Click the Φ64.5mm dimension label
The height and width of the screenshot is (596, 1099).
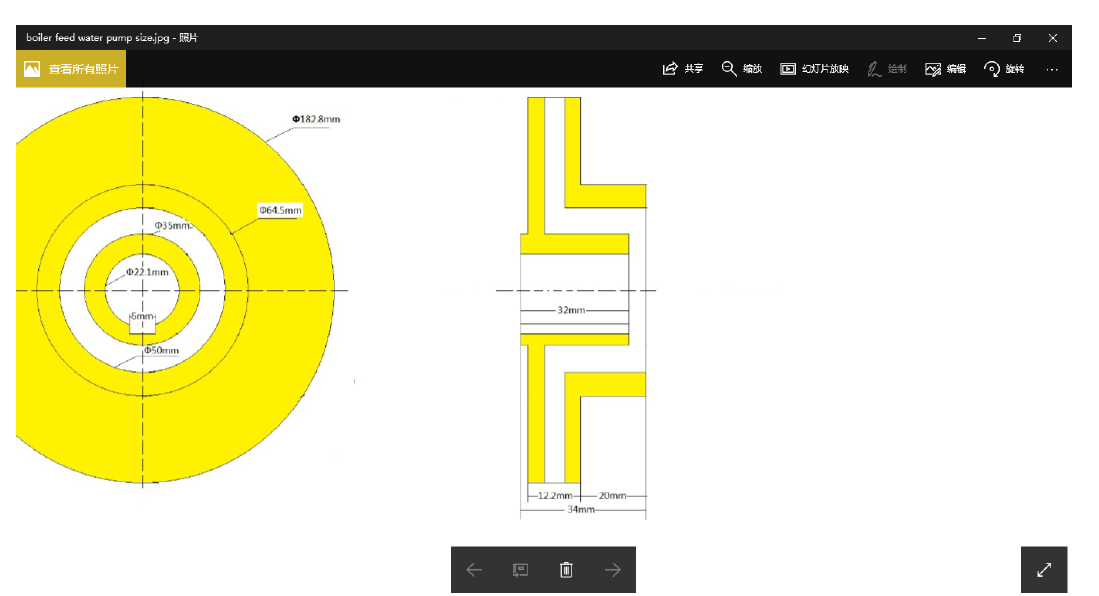280,210
